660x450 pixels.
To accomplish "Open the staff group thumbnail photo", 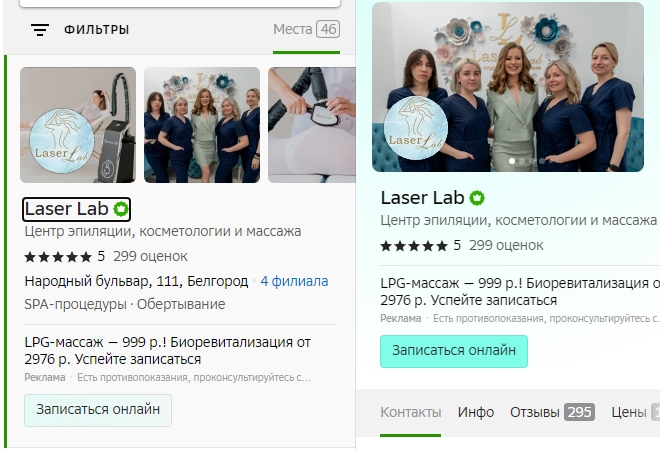I will click(202, 125).
